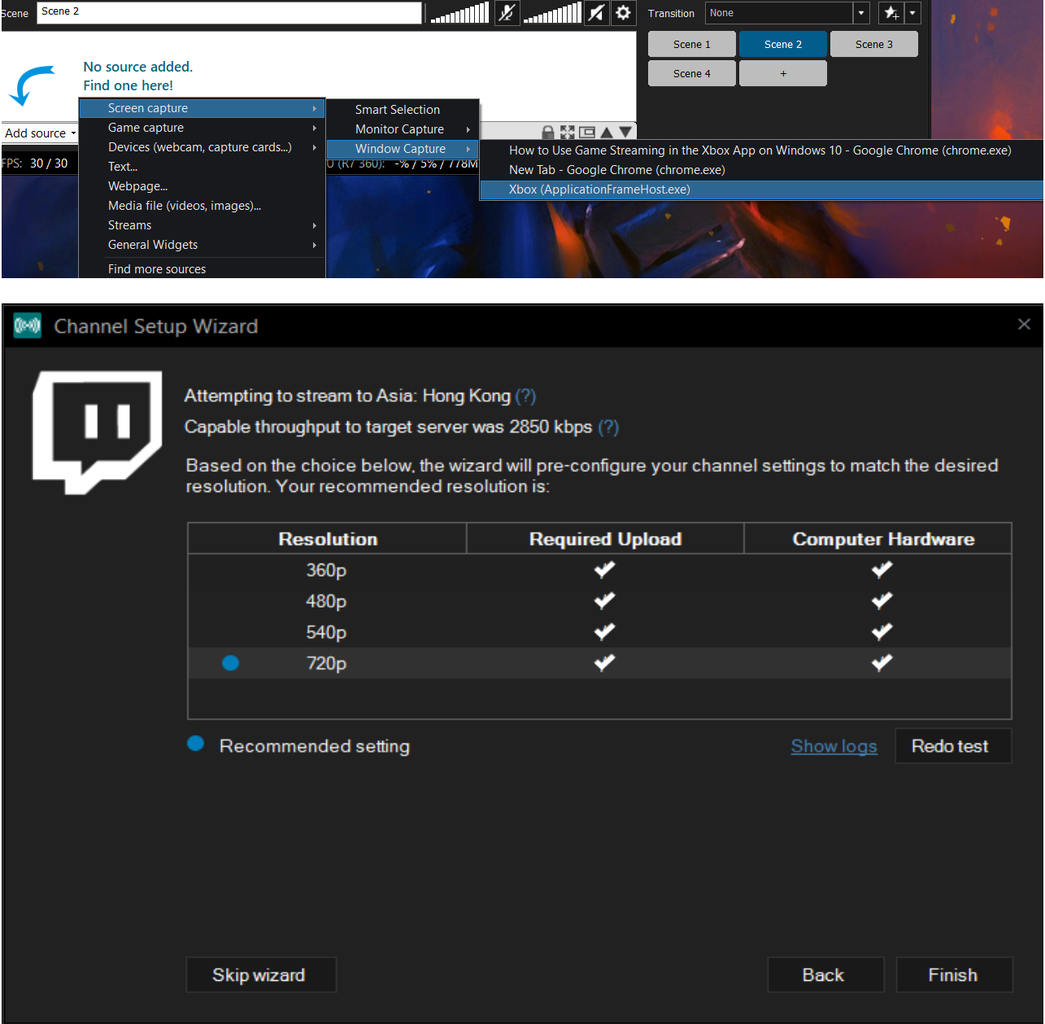The image size is (1045, 1024).
Task: Select the 480p resolution radio button
Action: (231, 600)
